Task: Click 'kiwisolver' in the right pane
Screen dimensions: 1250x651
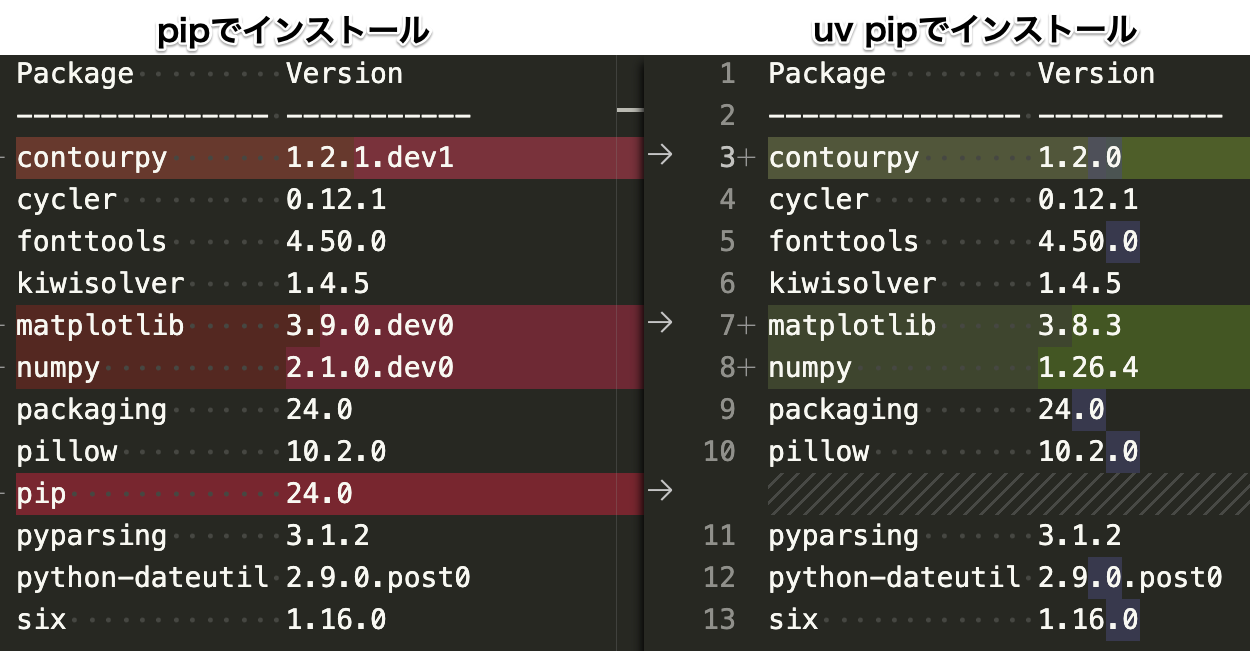Action: tap(852, 284)
